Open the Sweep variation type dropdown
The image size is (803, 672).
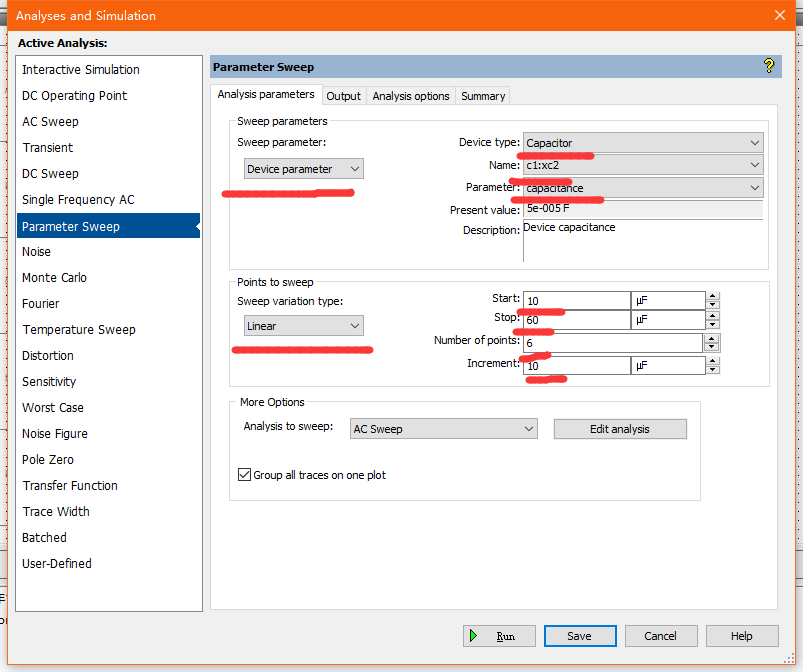[x=304, y=326]
